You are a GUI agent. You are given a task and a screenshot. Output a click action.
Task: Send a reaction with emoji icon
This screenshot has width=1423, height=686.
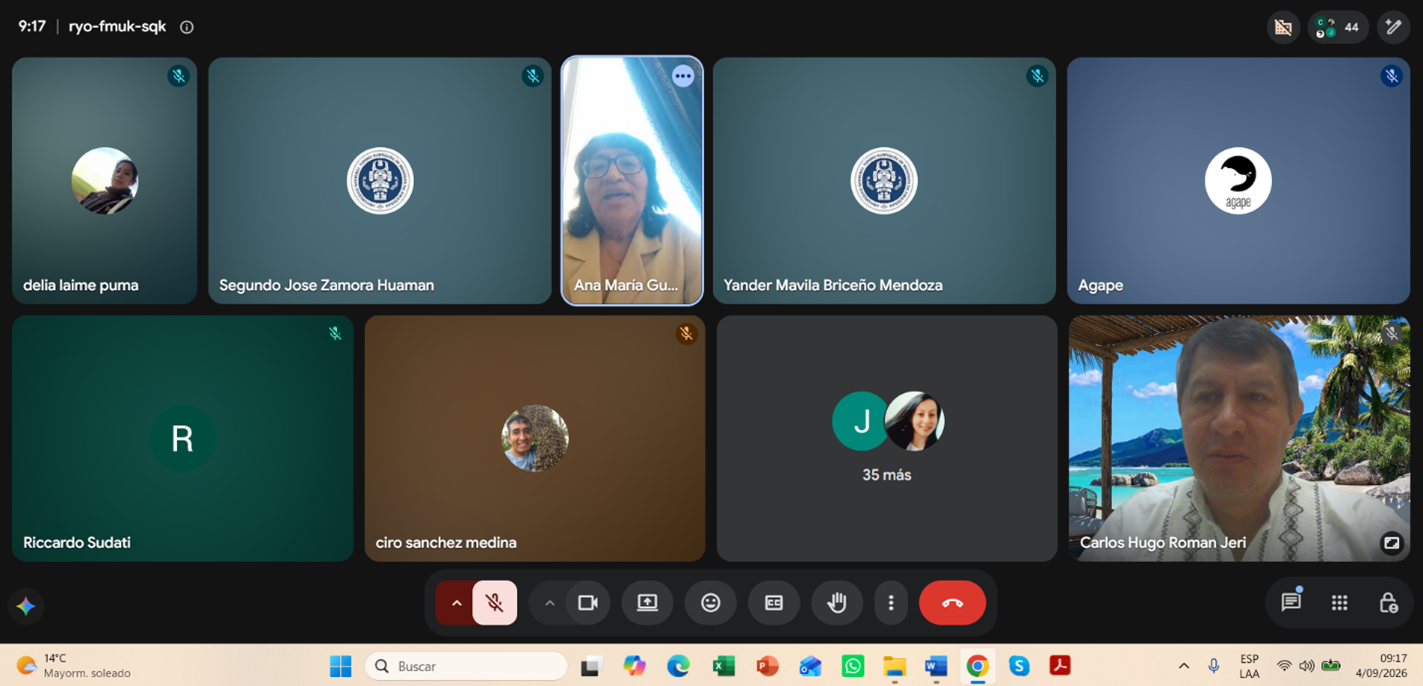click(x=711, y=603)
